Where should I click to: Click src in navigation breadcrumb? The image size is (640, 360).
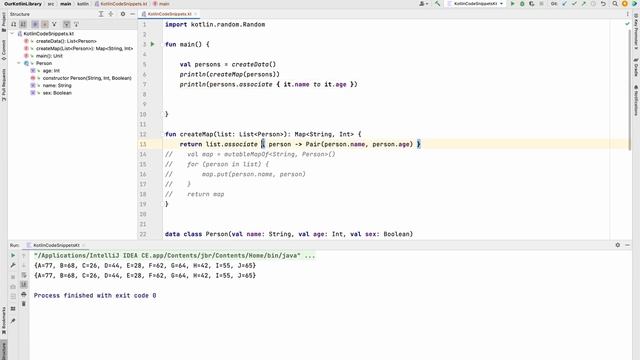point(51,4)
